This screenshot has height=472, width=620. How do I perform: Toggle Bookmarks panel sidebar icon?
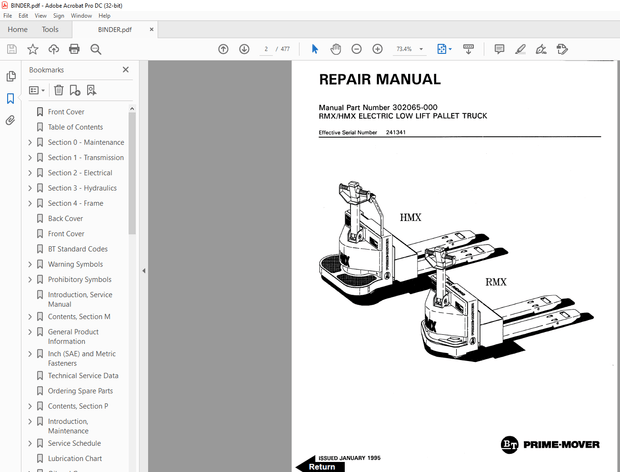pyautogui.click(x=11, y=98)
